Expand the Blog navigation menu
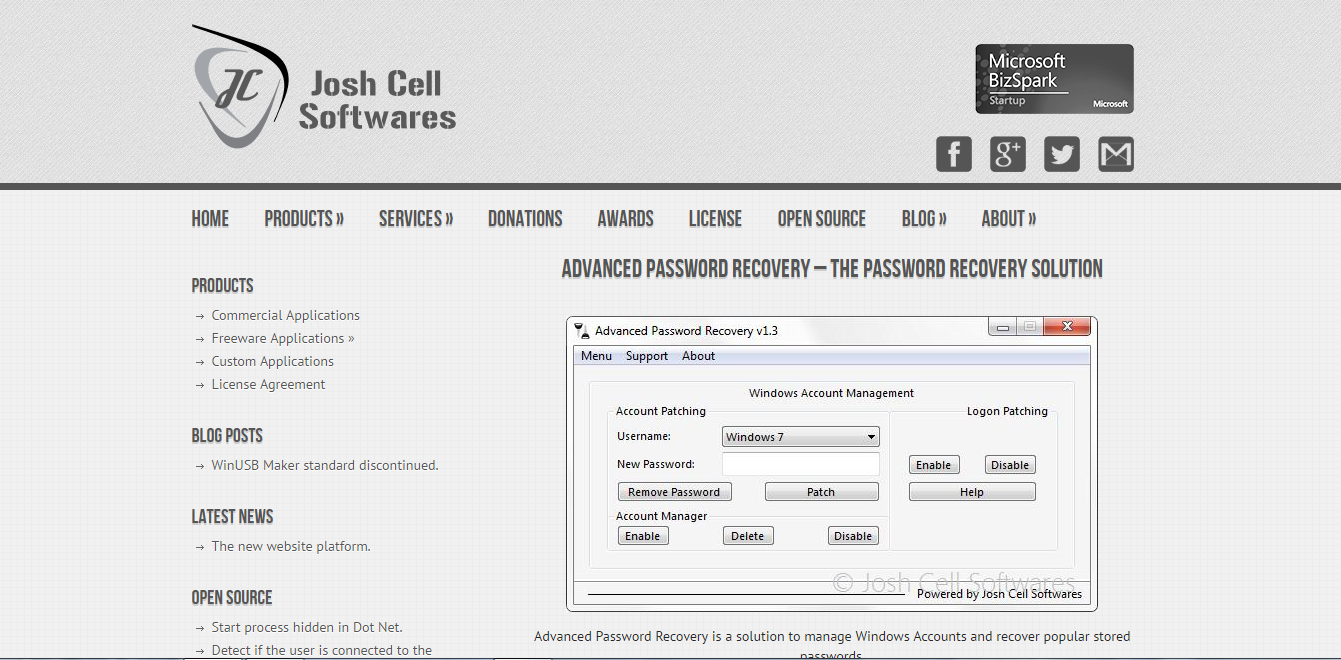The width and height of the screenshot is (1341, 660). (x=924, y=219)
